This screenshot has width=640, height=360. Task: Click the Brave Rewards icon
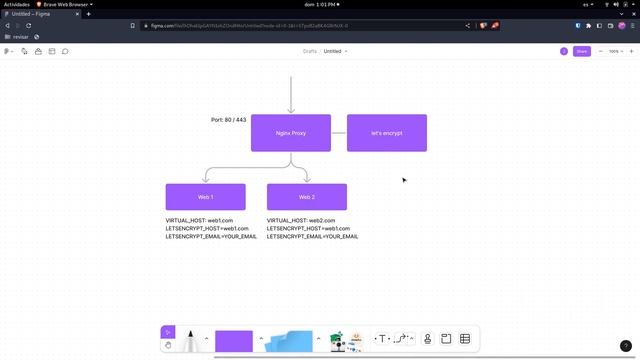(x=495, y=26)
